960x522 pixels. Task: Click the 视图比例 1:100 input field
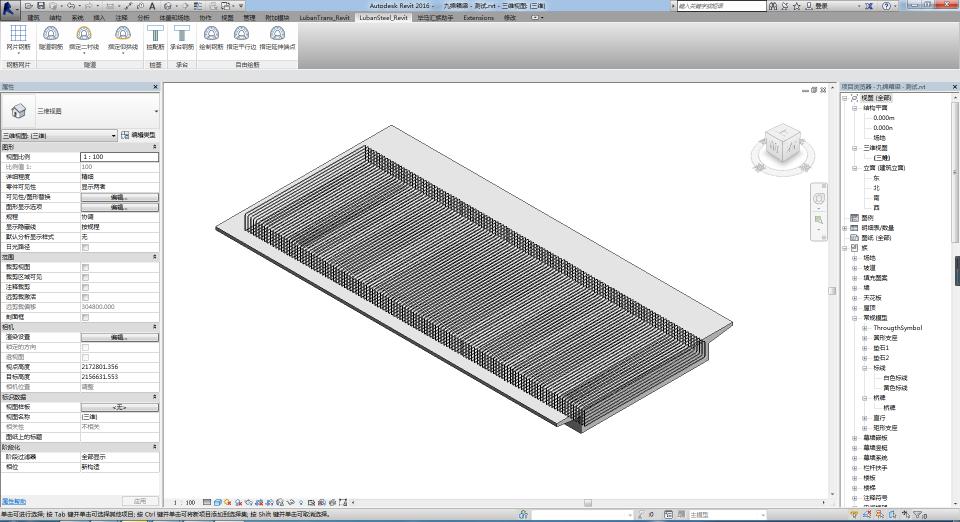(x=119, y=157)
